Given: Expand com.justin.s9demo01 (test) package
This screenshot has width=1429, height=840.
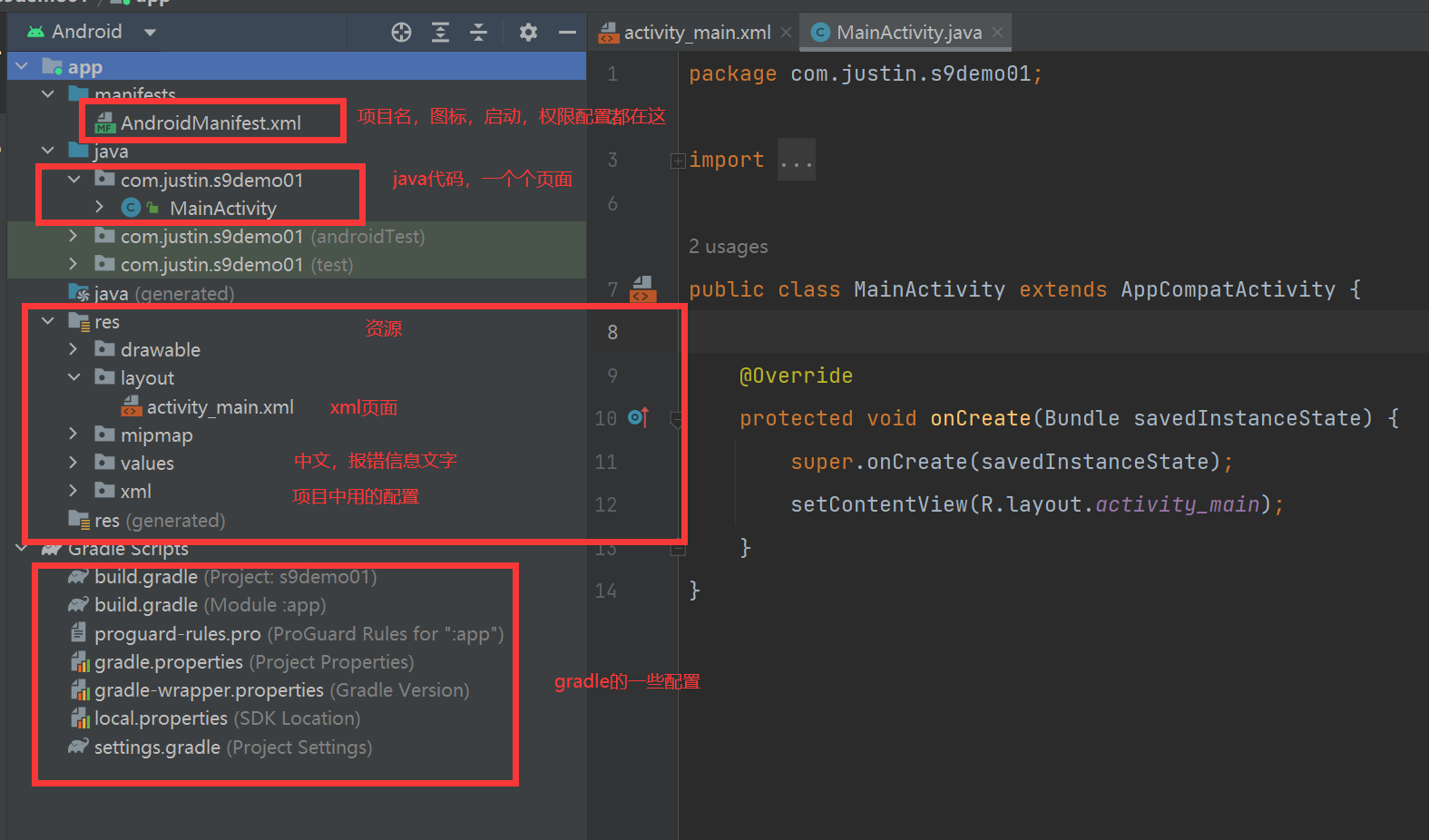Looking at the screenshot, I should 73,264.
